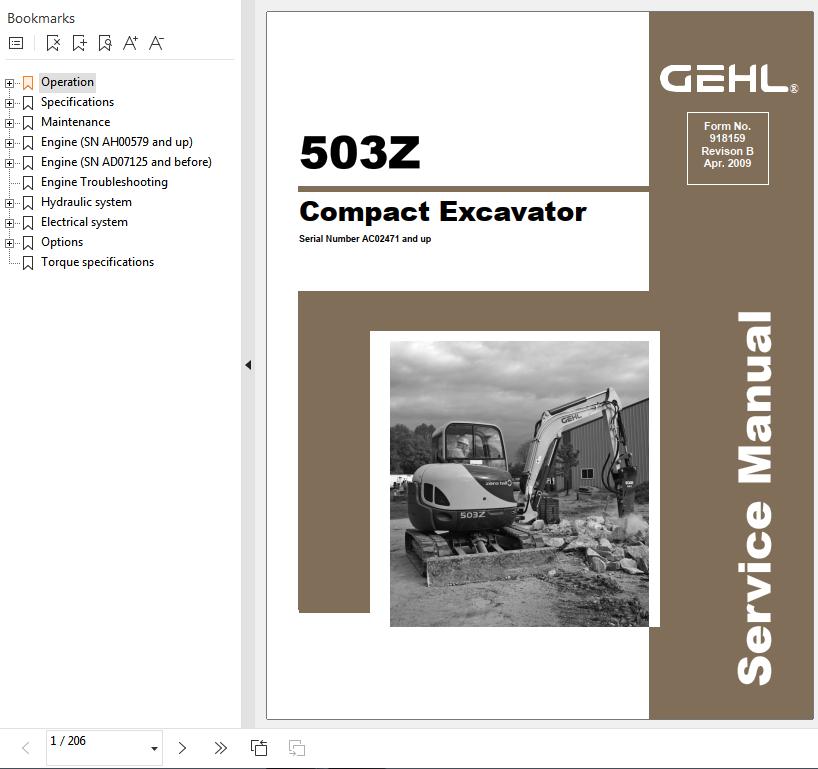Go to the next page arrow
818x769 pixels.
click(x=182, y=748)
